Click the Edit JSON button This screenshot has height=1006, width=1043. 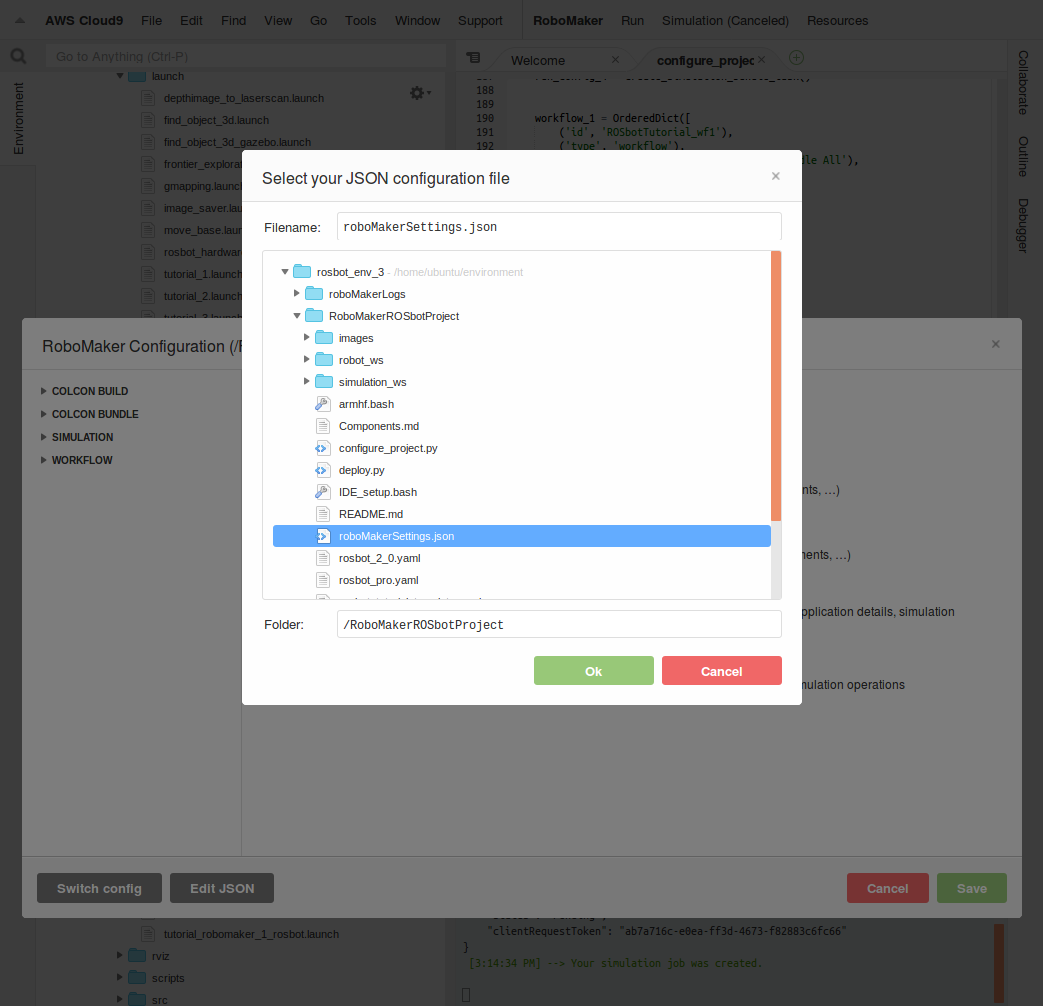click(x=222, y=888)
